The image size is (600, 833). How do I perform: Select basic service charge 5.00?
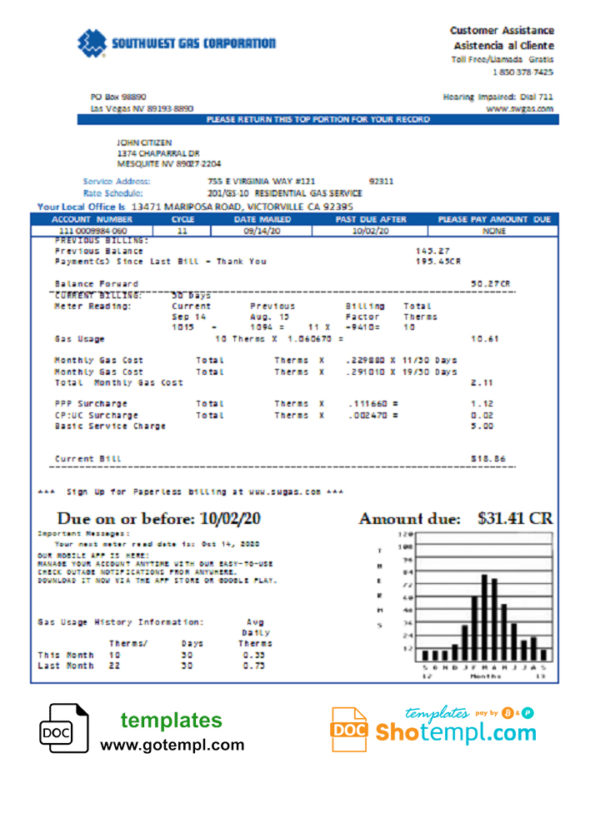click(x=481, y=426)
